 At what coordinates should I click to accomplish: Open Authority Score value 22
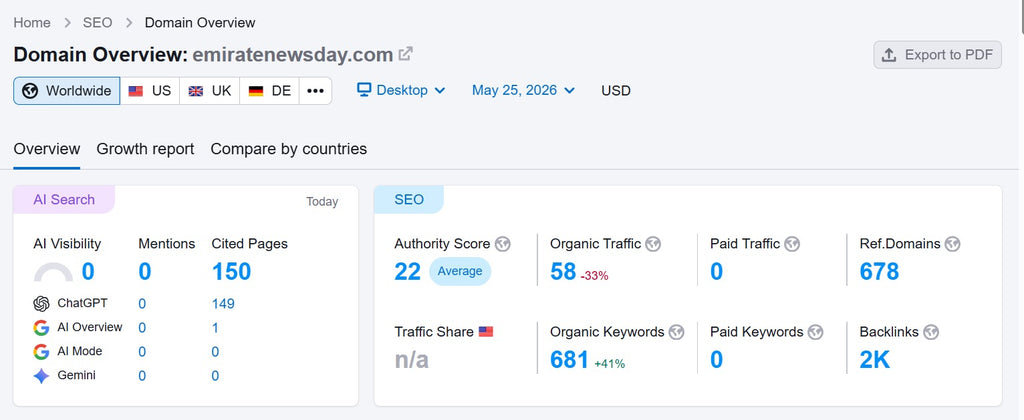pyautogui.click(x=408, y=271)
